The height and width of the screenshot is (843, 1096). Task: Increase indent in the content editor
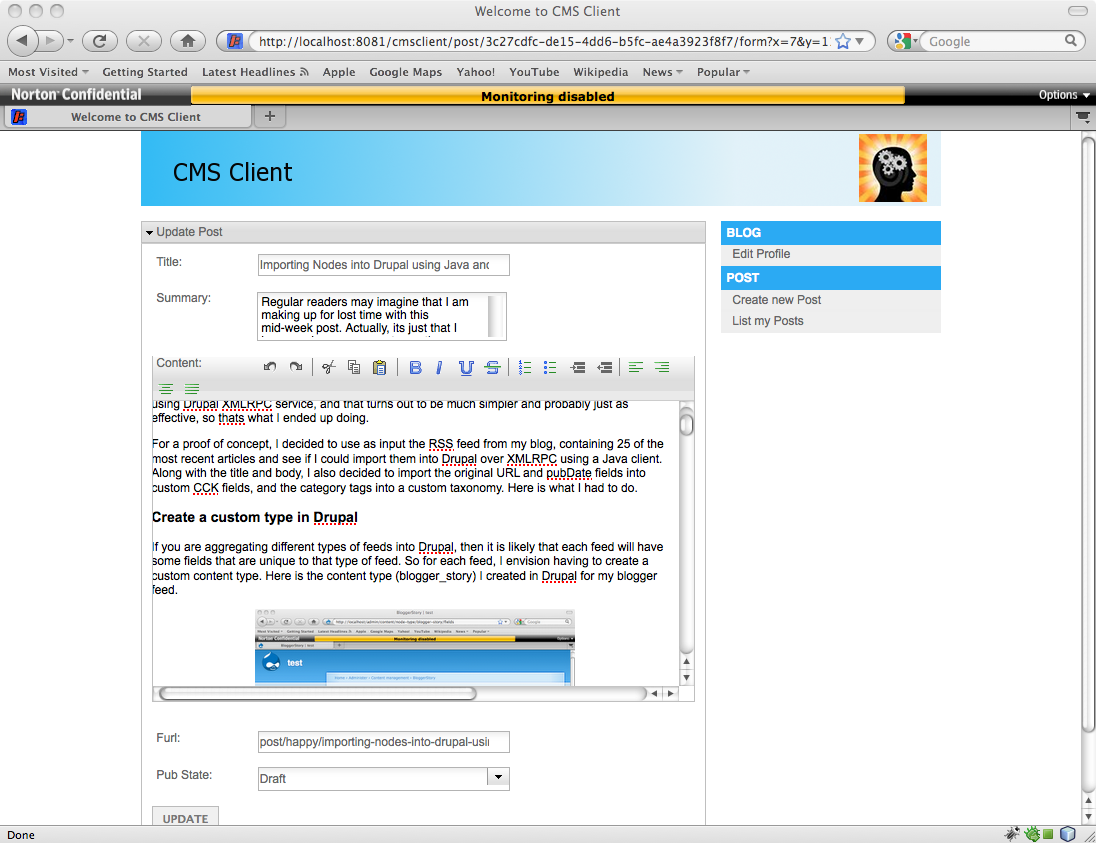[578, 368]
